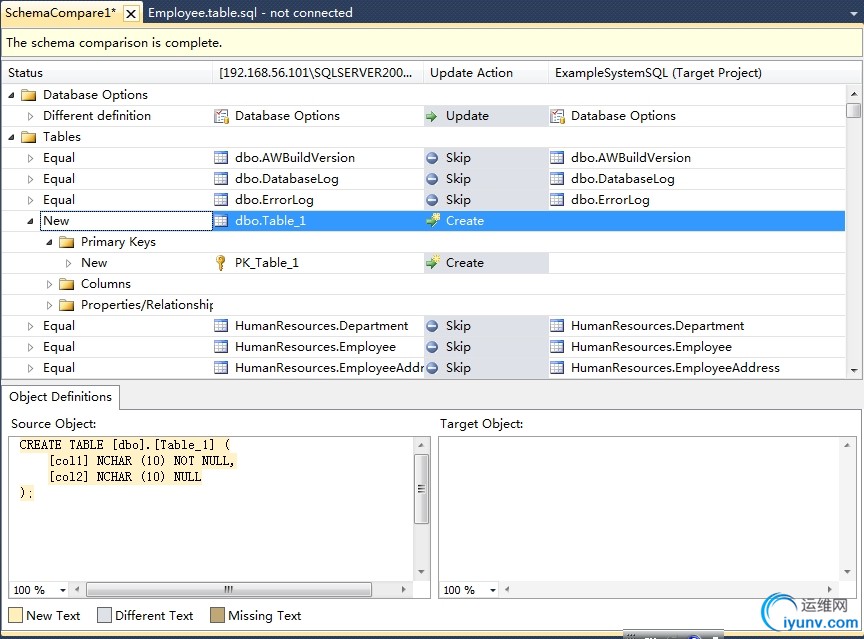
Task: Expand the Properties/Relationships folder
Action: click(x=49, y=305)
